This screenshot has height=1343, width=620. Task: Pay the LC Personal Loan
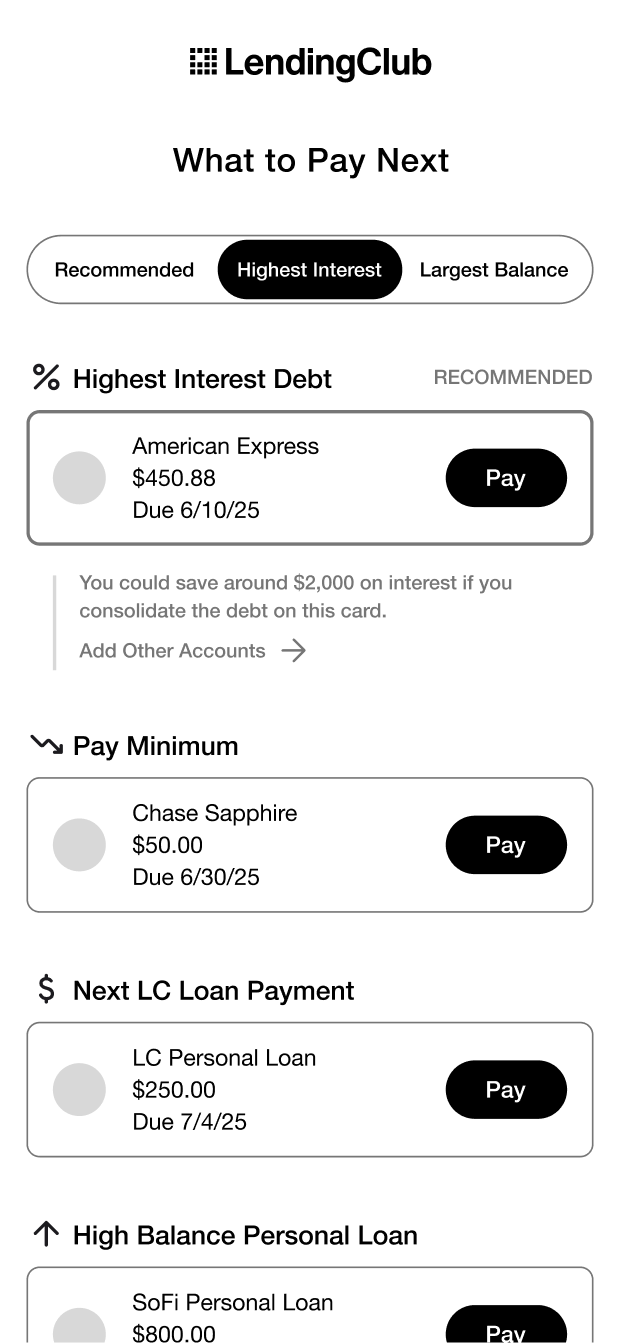[x=505, y=1090]
